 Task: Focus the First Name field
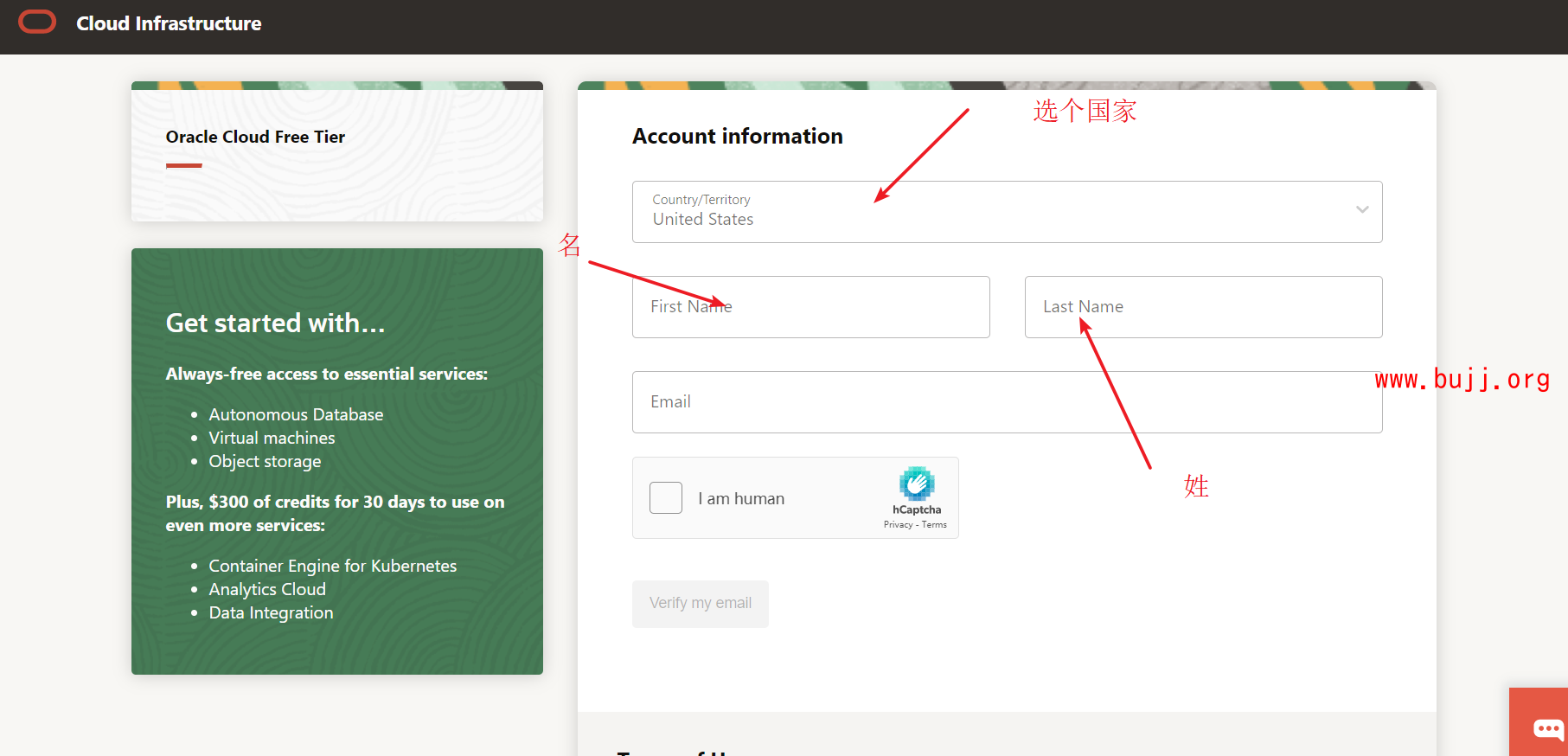(810, 307)
